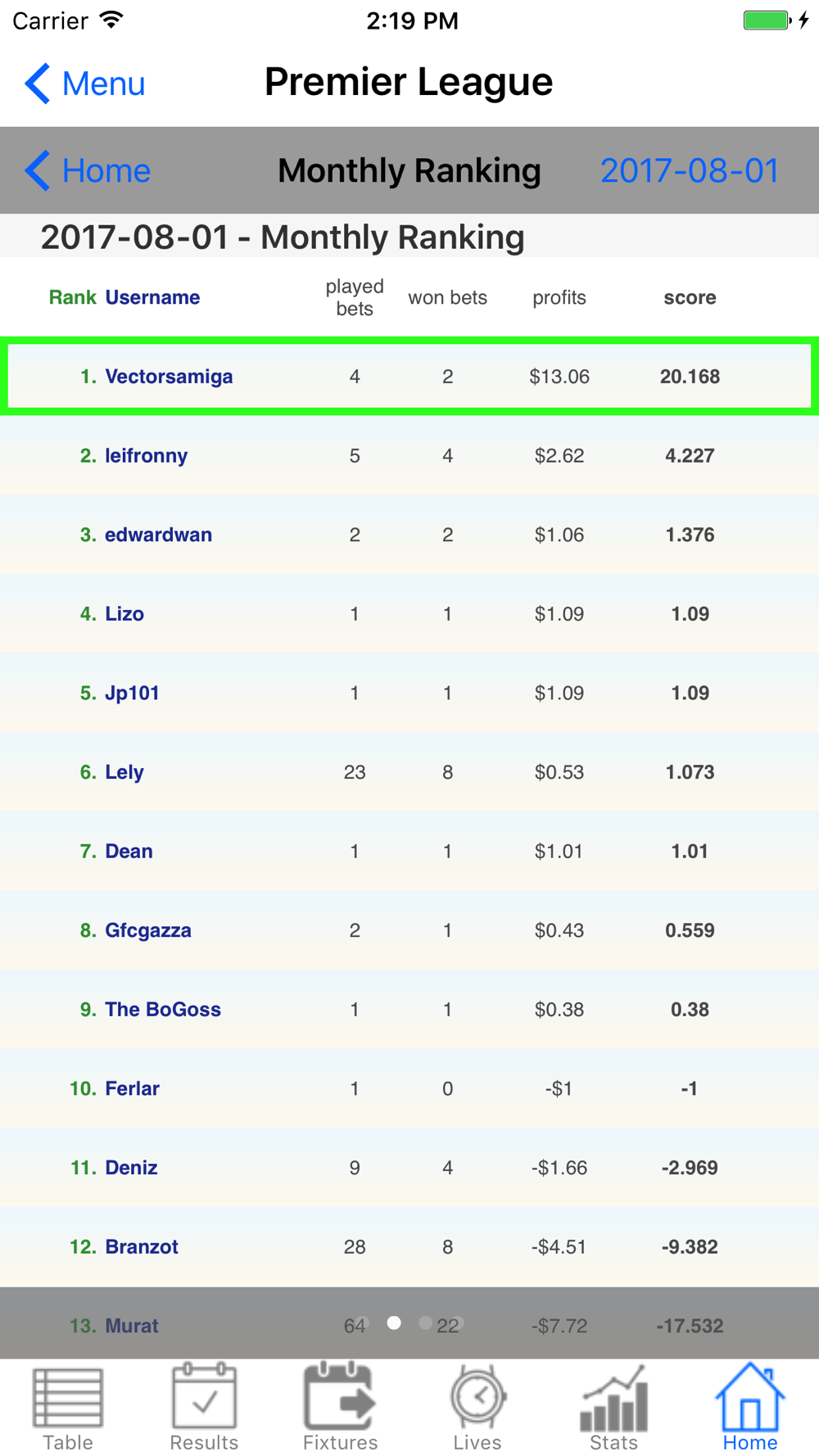The height and width of the screenshot is (1456, 819).
Task: Select the edwardwan username
Action: [x=158, y=535]
